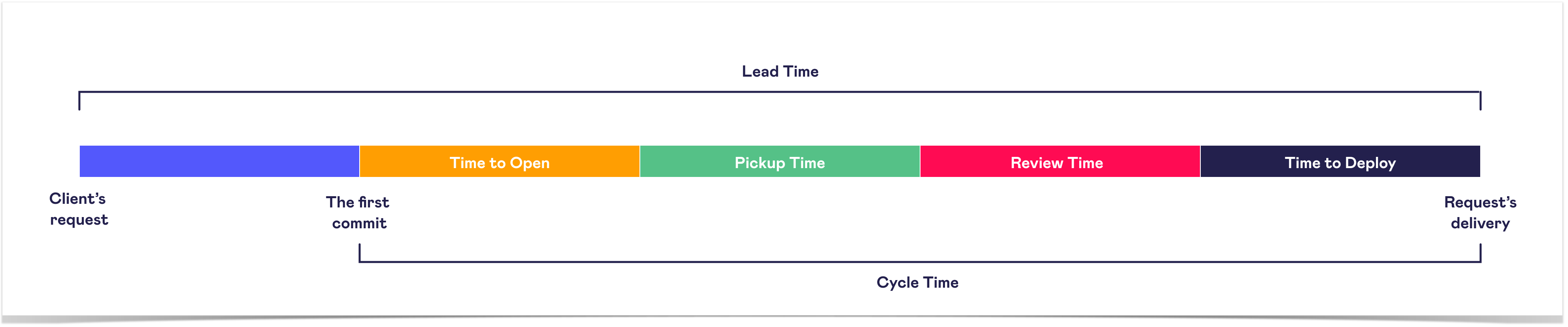Click right end of Cycle Time bracket

coord(1480,253)
